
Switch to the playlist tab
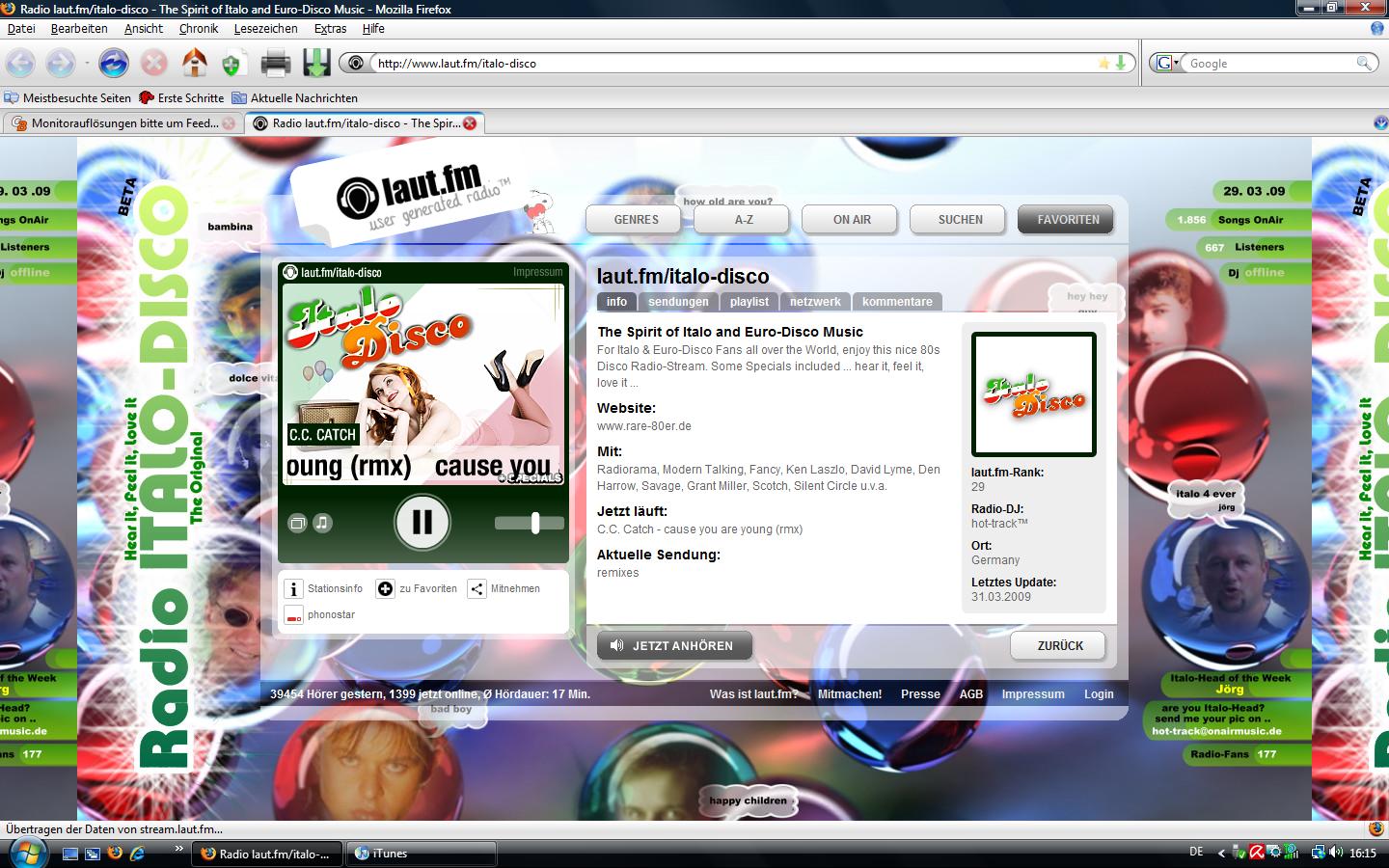point(749,302)
